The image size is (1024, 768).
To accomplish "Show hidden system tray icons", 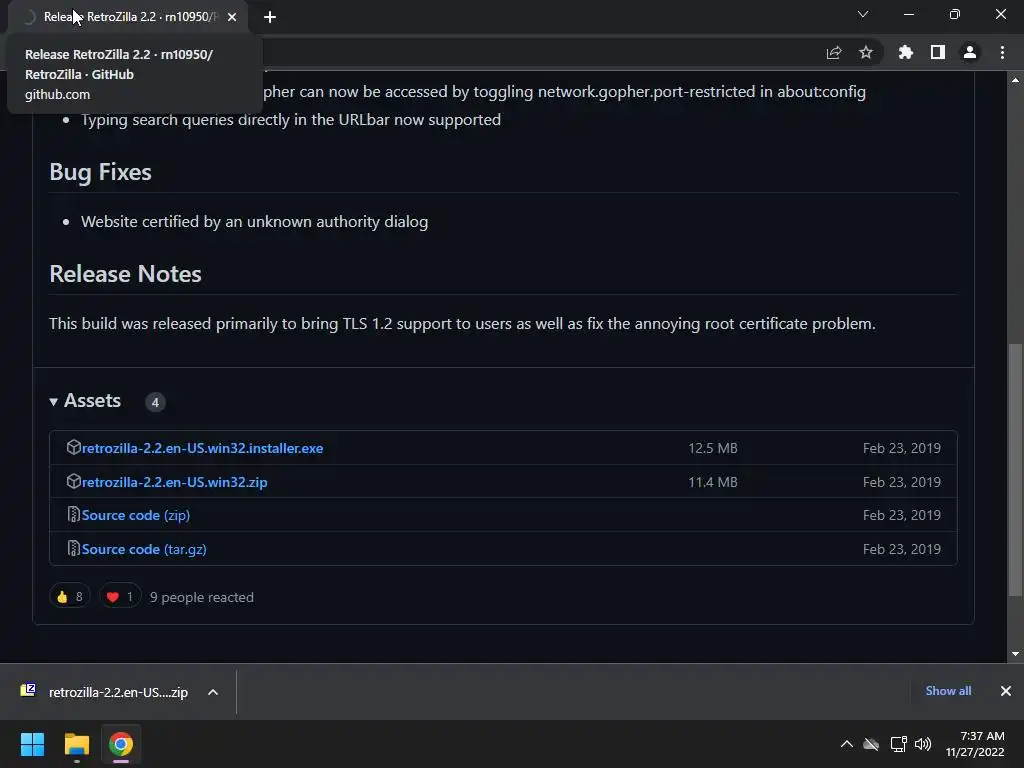I will (846, 744).
